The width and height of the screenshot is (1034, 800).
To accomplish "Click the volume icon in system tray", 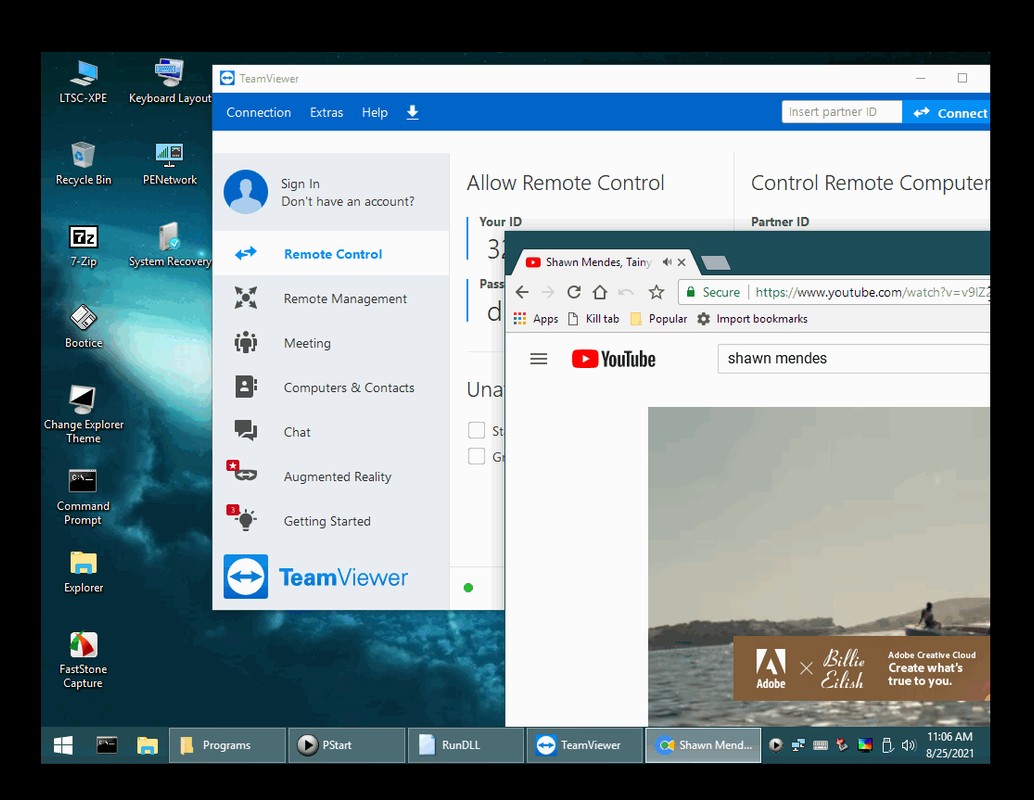I will coord(909,745).
